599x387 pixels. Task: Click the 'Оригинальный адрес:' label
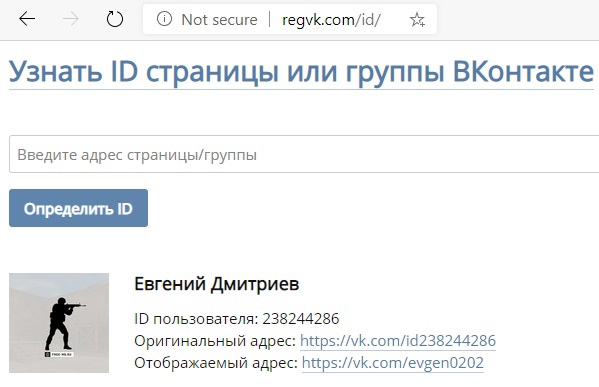tap(215, 341)
